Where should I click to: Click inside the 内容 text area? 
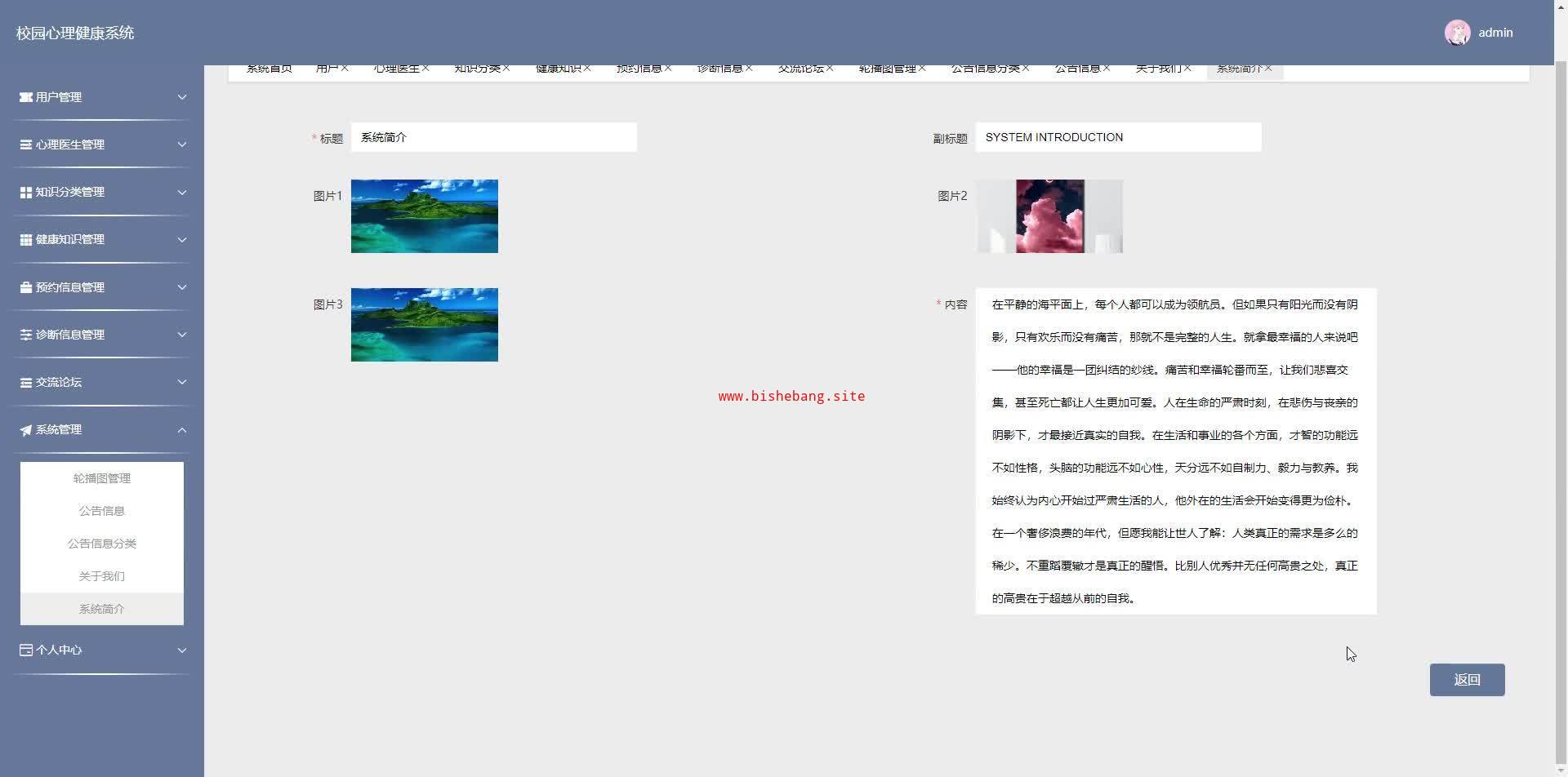(1176, 451)
